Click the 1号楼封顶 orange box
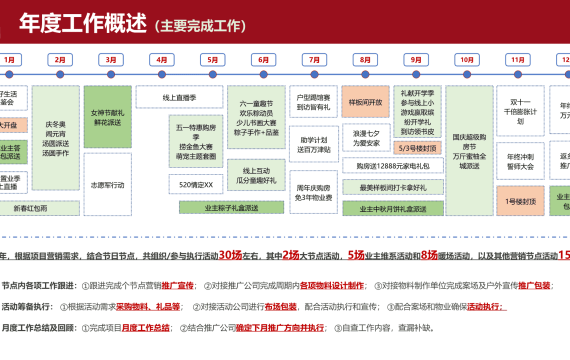 [520, 201]
